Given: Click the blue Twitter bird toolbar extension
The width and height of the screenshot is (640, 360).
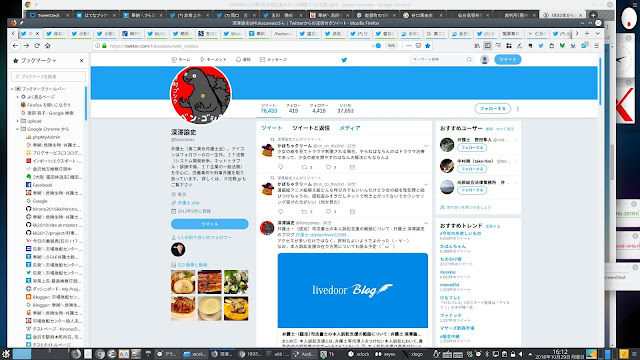Looking at the screenshot, I should [541, 46].
